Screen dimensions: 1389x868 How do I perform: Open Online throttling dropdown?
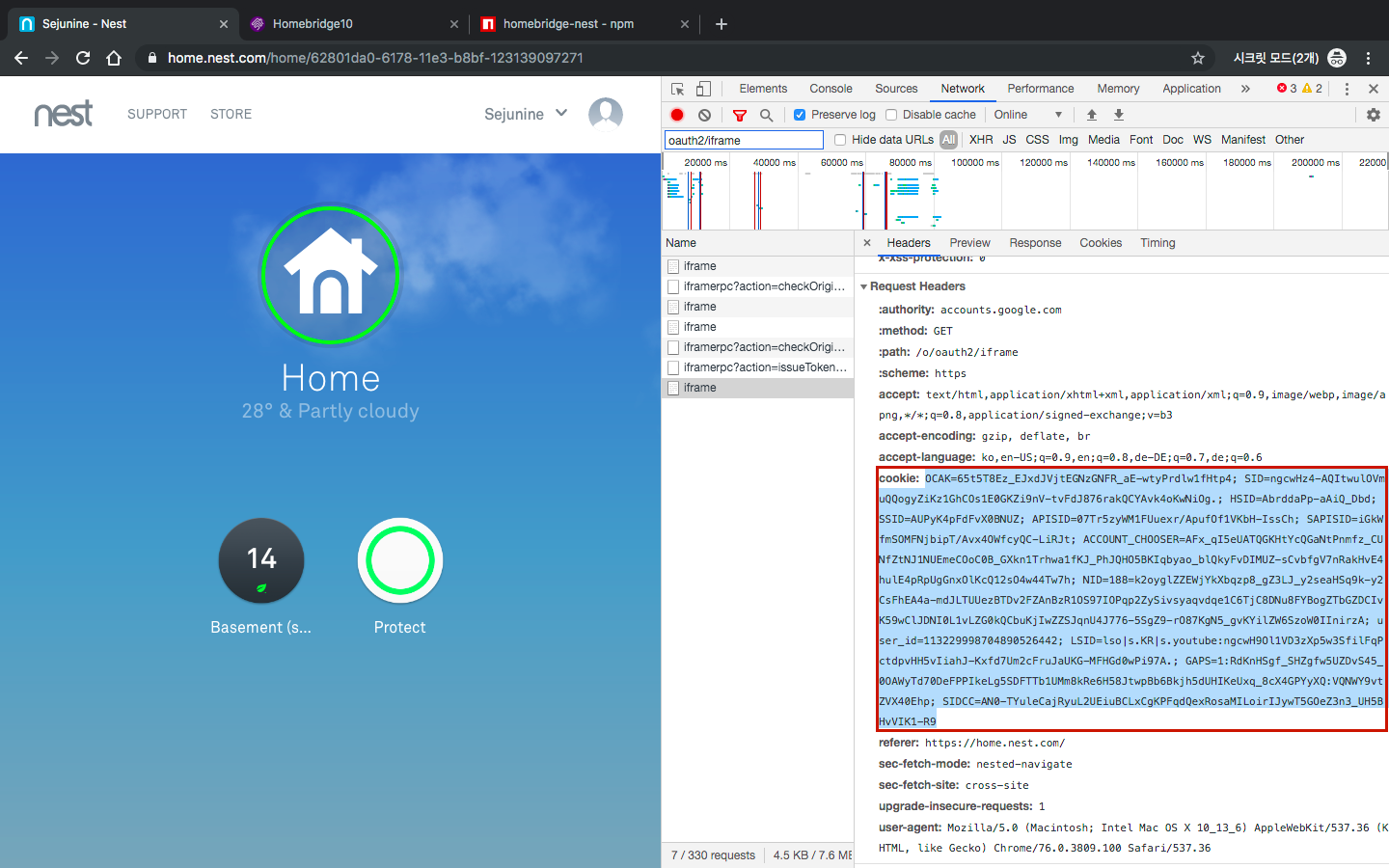coord(1028,115)
